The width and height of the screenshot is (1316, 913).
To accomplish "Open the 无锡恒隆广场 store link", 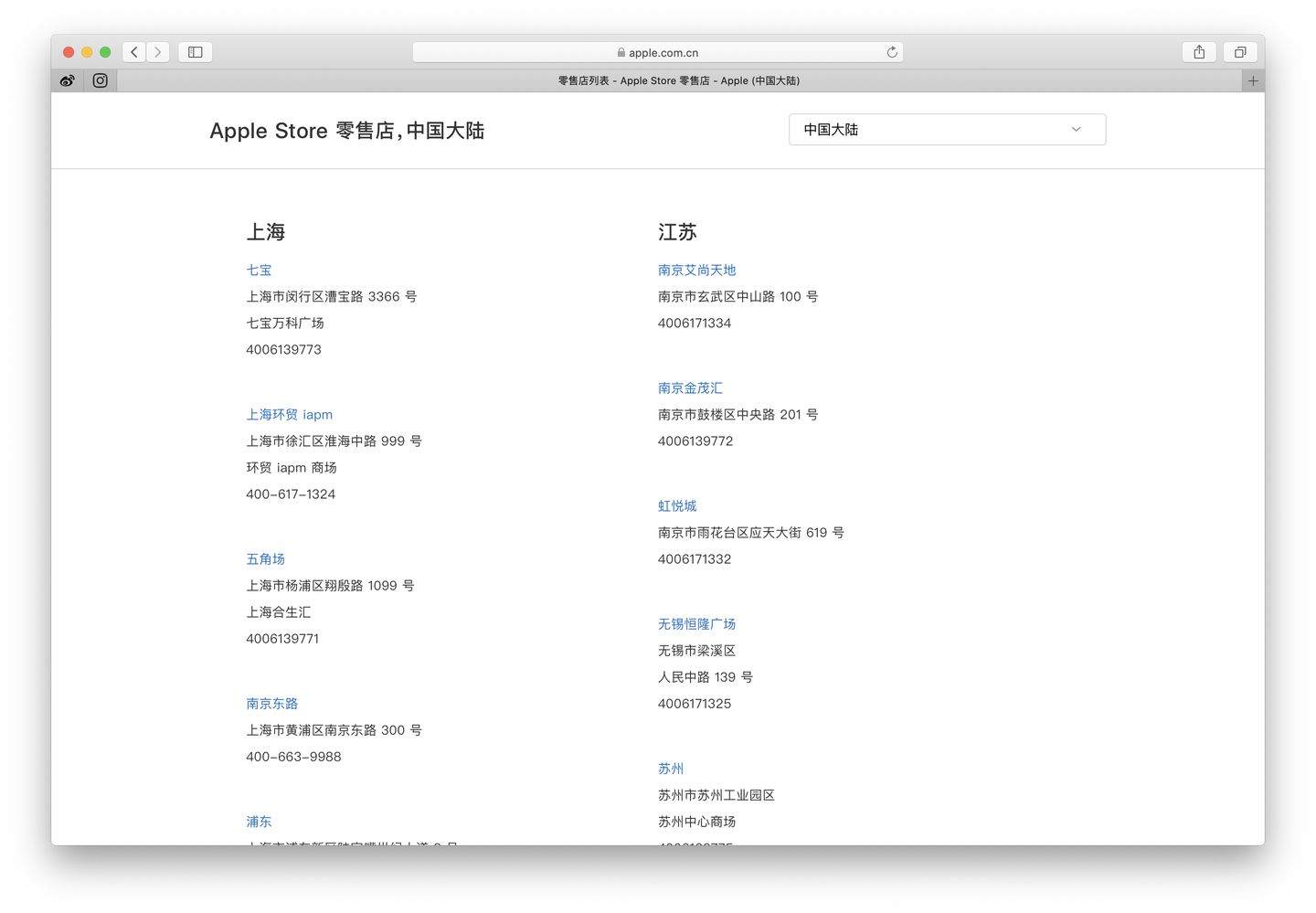I will (696, 623).
